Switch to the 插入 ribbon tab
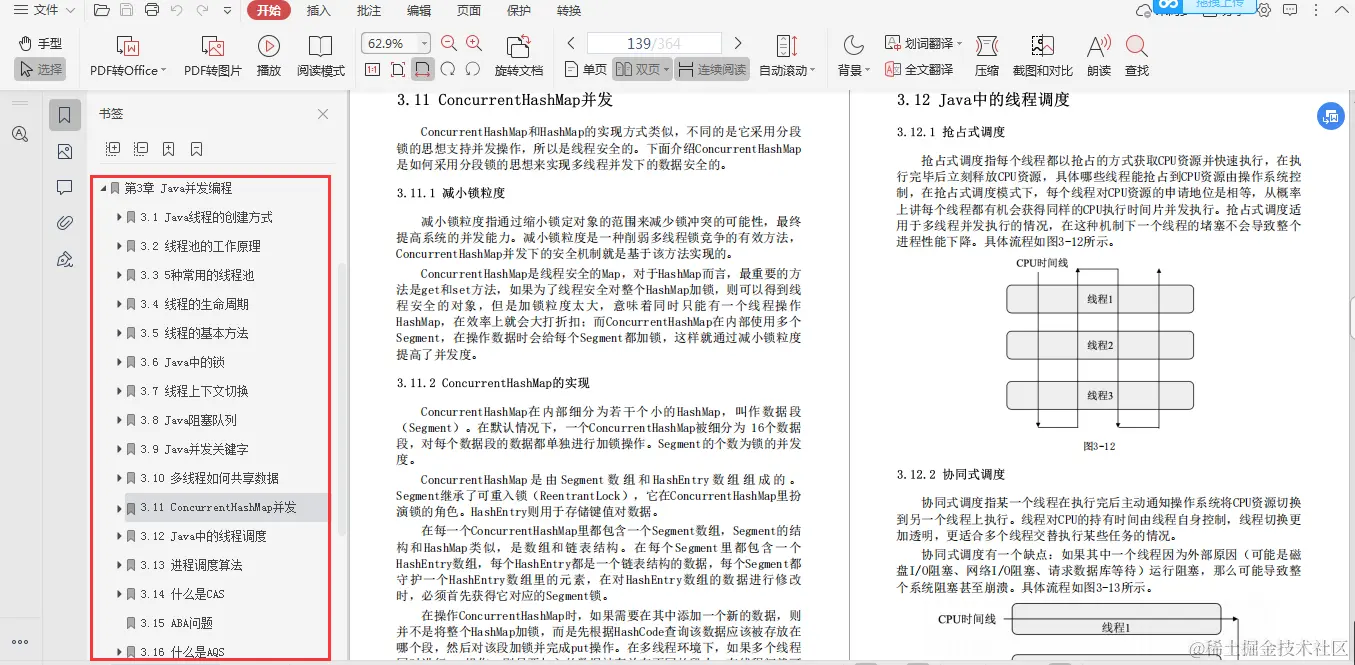This screenshot has height=665, width=1355. [317, 11]
